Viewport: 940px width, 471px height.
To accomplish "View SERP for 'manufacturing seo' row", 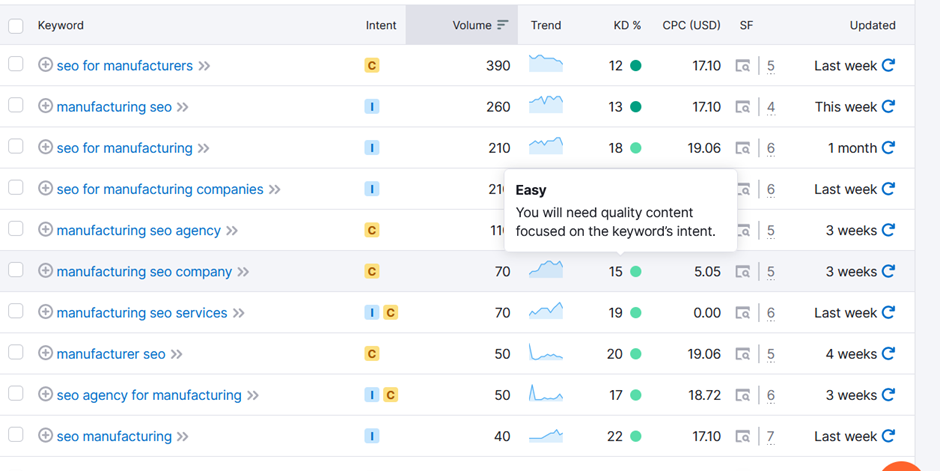I will point(743,107).
